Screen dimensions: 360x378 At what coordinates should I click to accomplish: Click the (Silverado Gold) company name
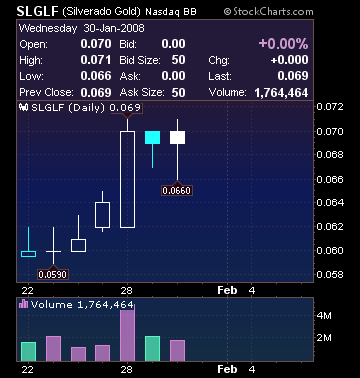coord(102,12)
